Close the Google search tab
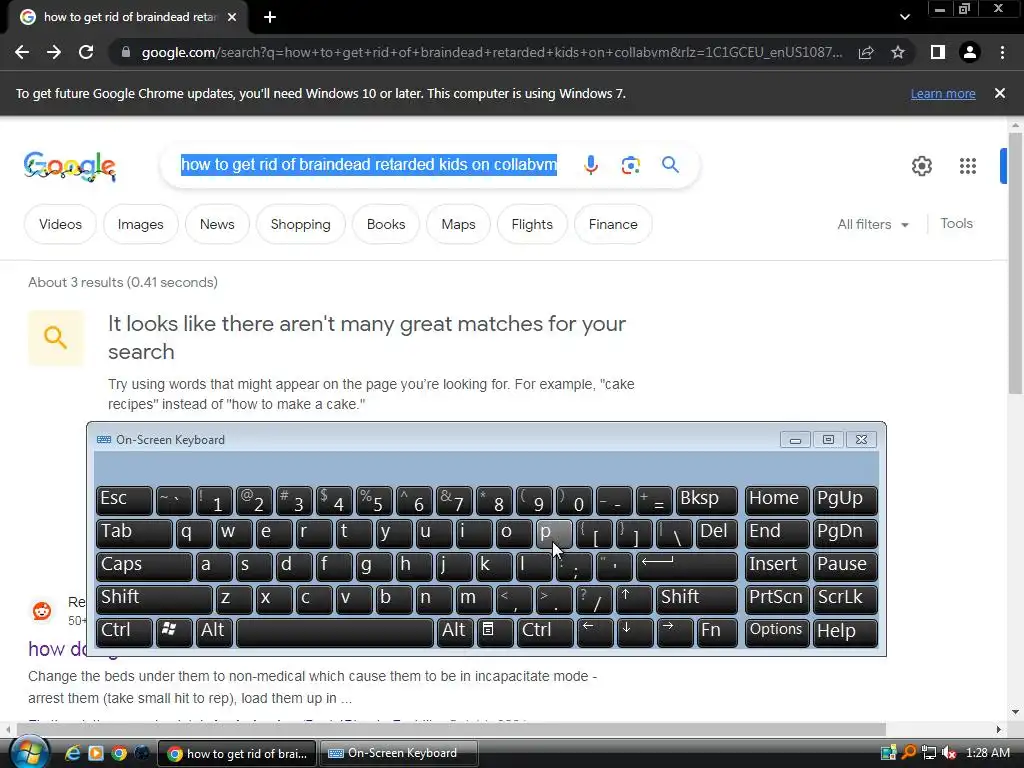Image resolution: width=1024 pixels, height=768 pixels. click(232, 18)
